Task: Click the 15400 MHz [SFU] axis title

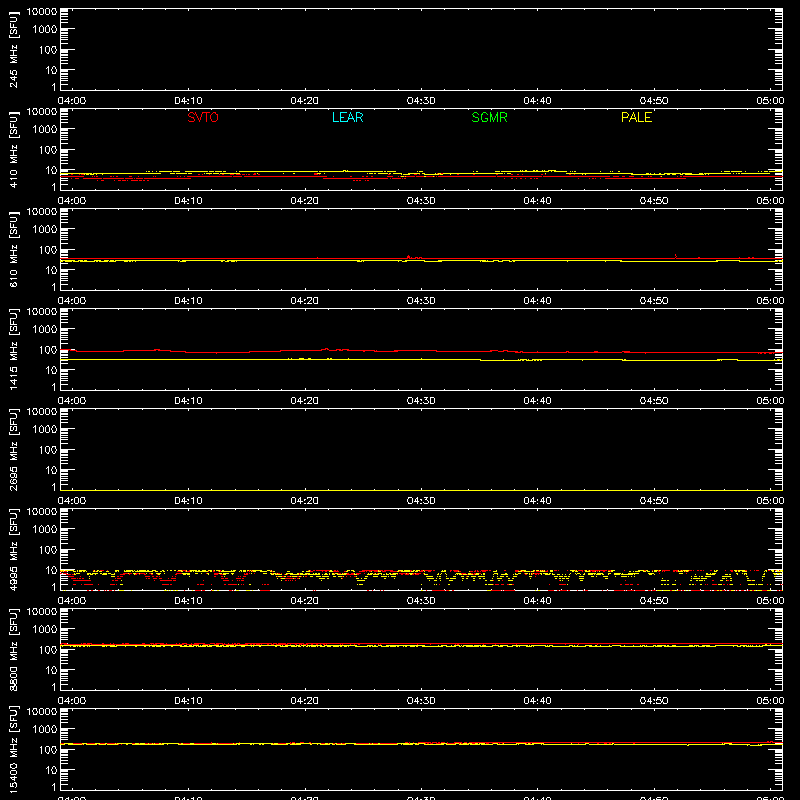Action: 13,749
